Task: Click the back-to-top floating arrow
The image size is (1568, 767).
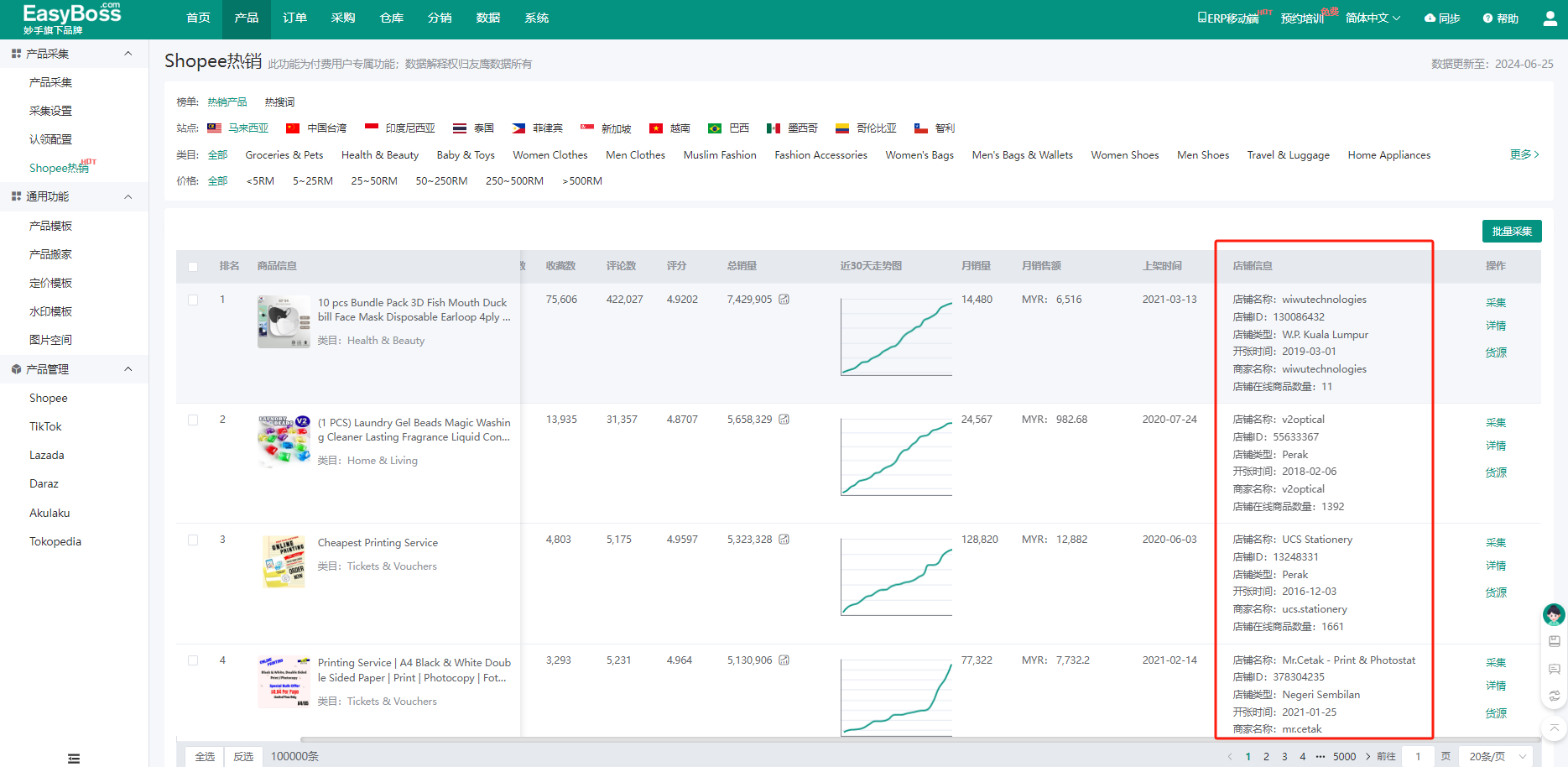Action: (x=1554, y=728)
